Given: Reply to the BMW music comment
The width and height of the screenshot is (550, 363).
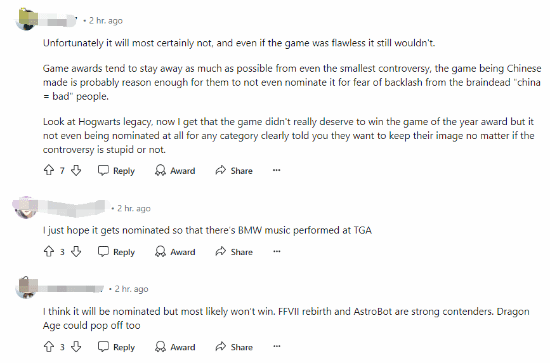Looking at the screenshot, I should [x=116, y=251].
